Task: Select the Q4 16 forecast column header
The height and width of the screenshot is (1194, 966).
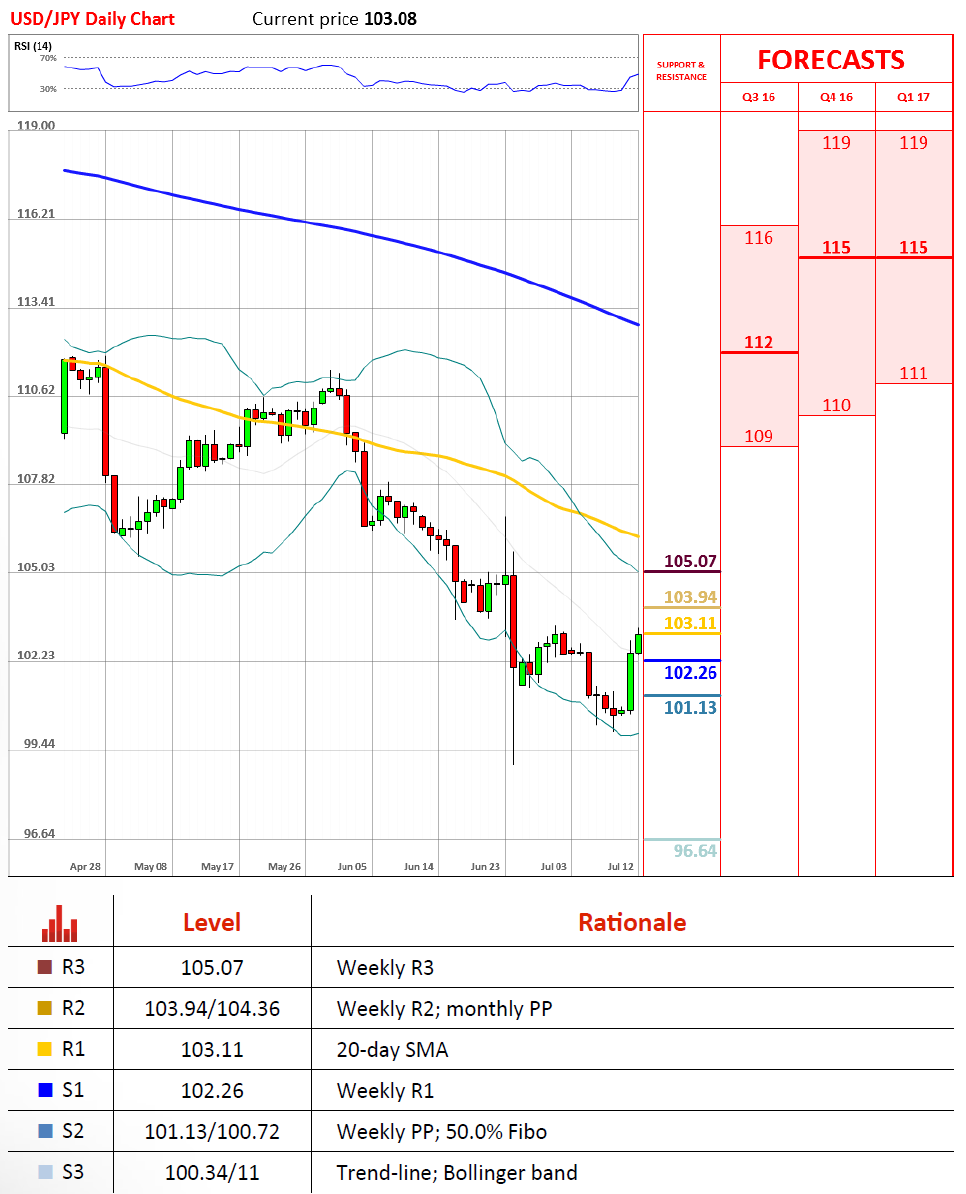Action: pyautogui.click(x=836, y=97)
